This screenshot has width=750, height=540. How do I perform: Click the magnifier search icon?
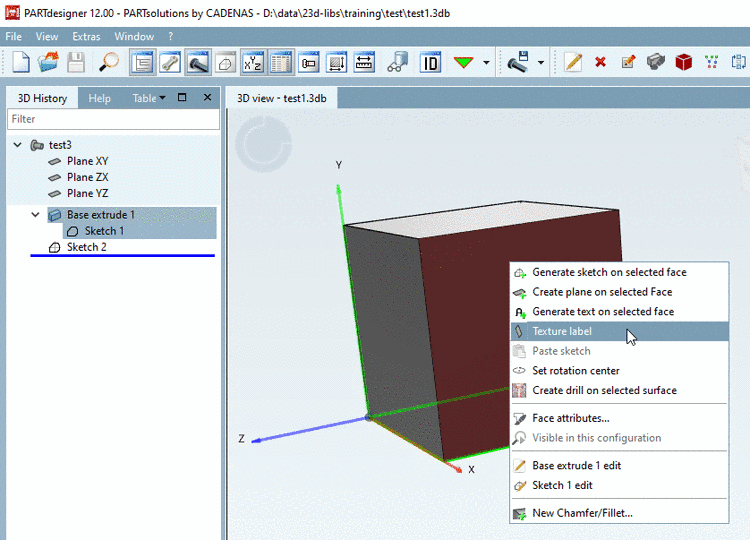(x=108, y=62)
